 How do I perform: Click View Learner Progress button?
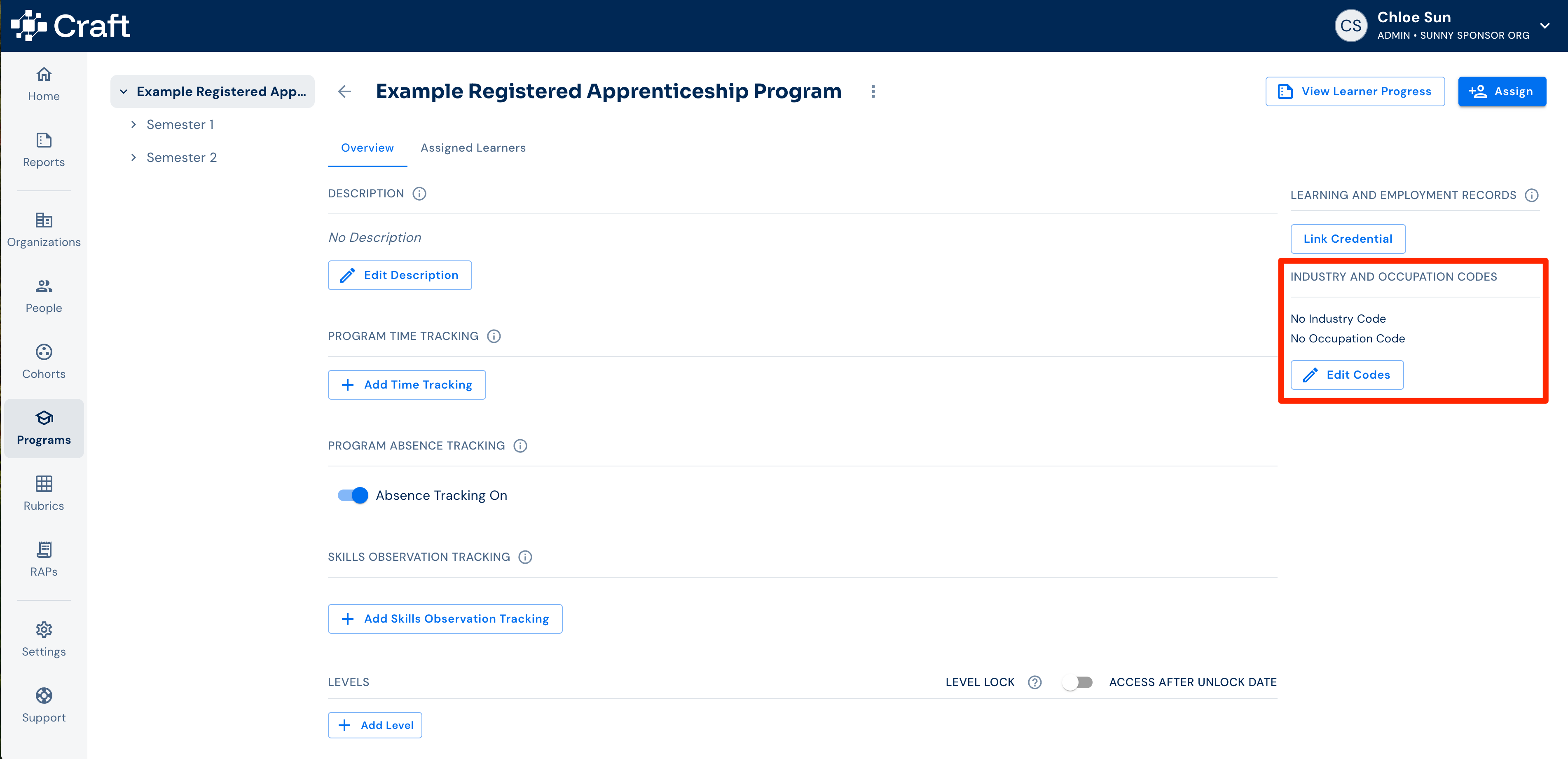pos(1354,91)
